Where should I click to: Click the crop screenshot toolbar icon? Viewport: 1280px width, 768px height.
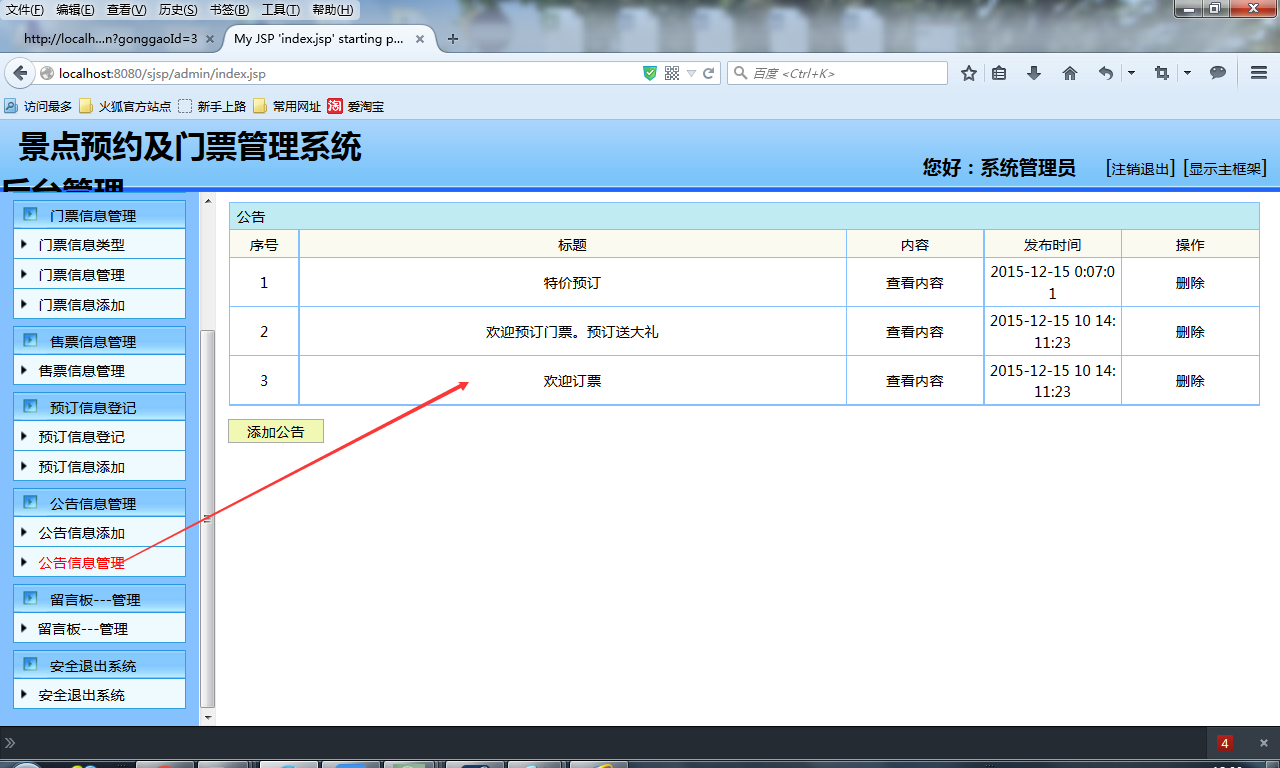coord(1161,73)
